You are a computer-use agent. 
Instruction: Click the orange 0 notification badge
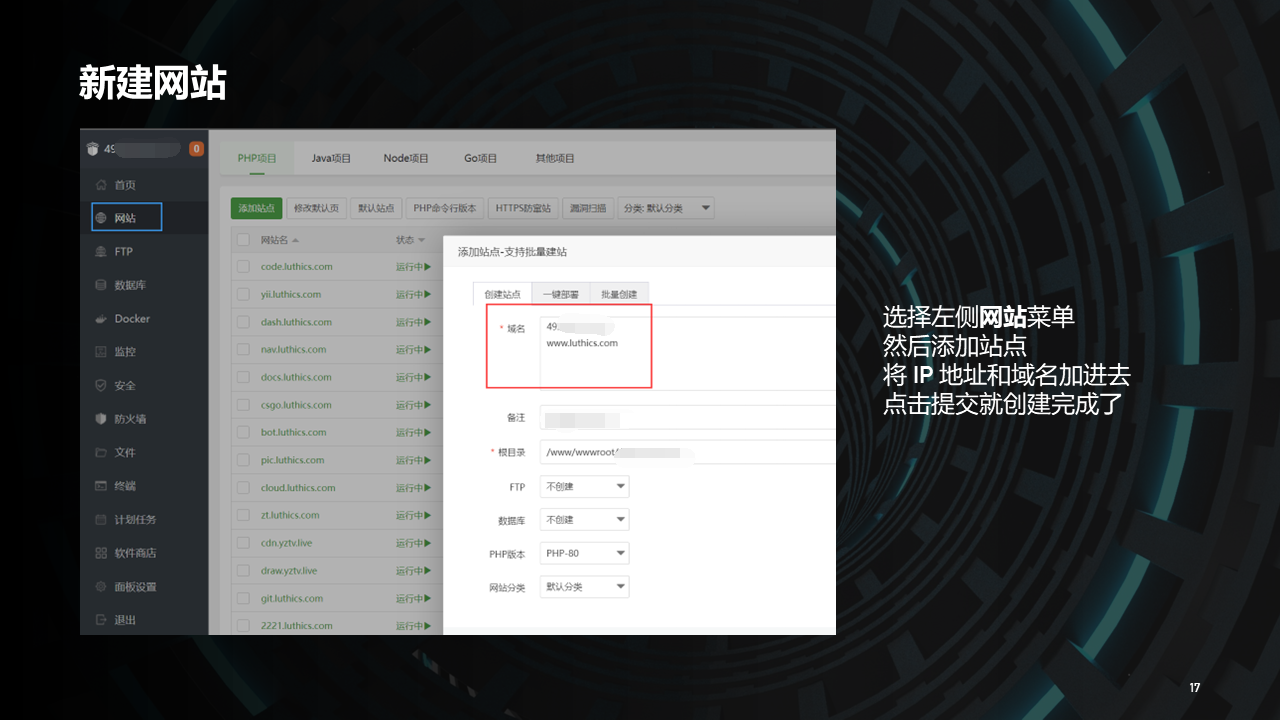(196, 149)
